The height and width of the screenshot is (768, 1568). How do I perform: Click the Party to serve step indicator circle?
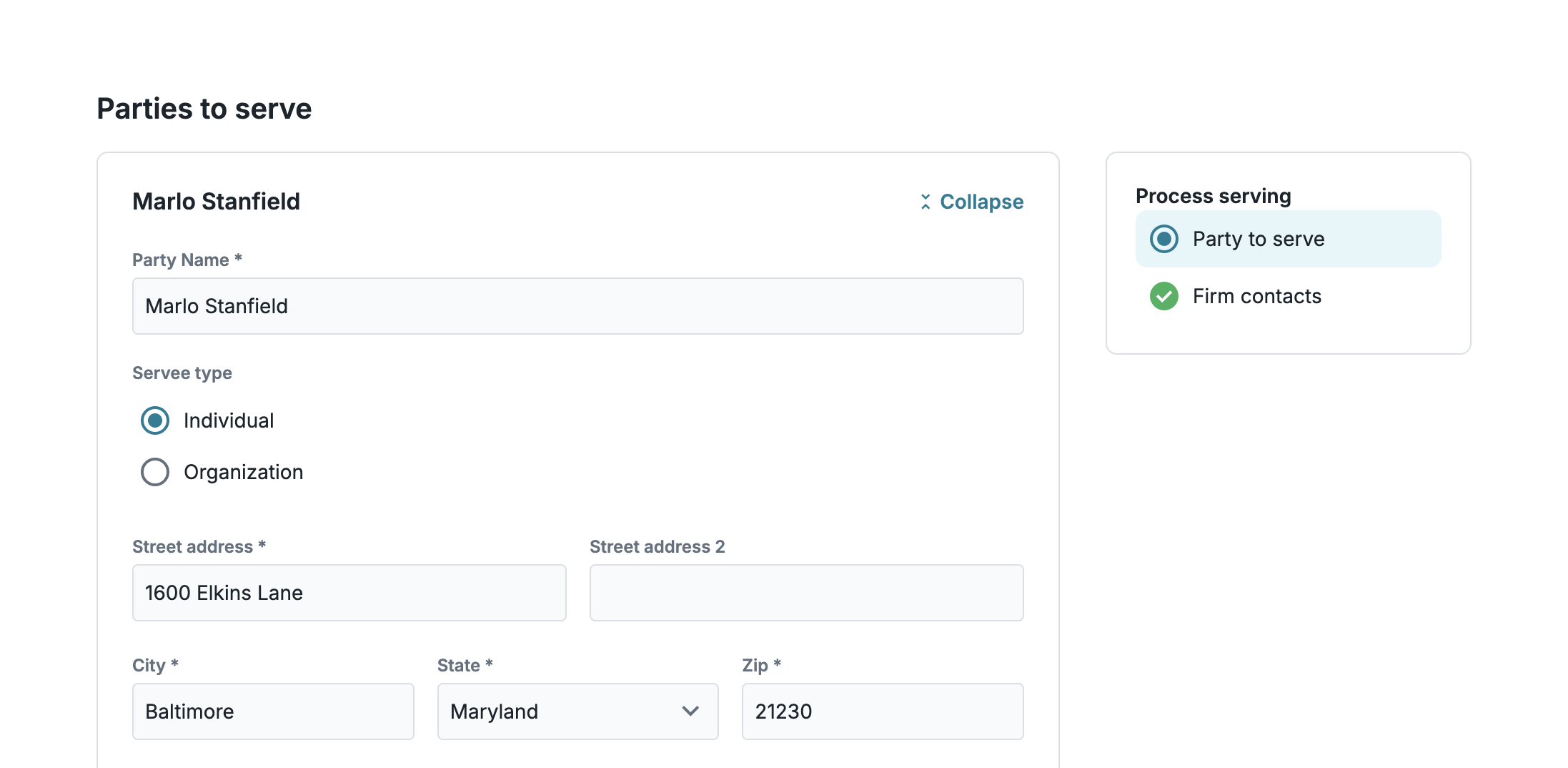[1163, 239]
